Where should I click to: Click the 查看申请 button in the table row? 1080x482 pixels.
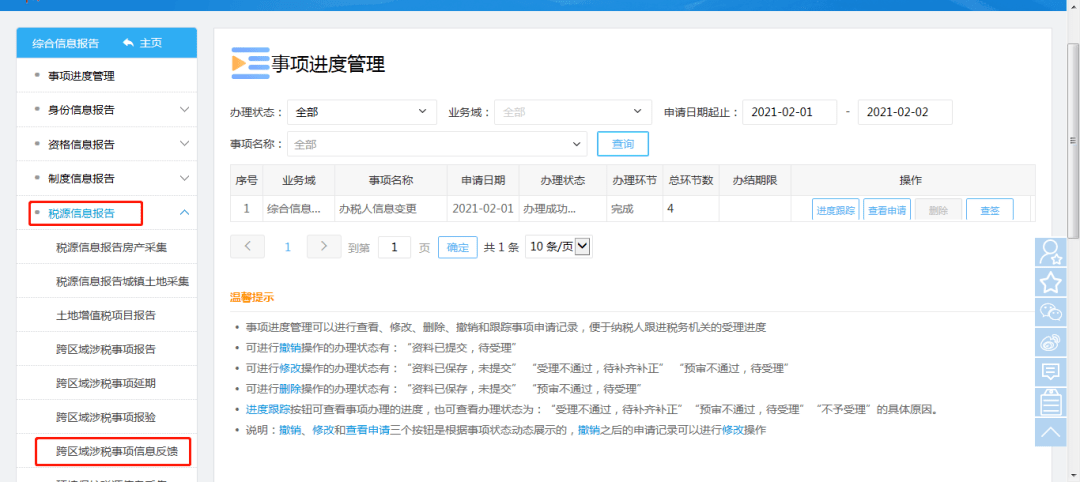click(x=887, y=210)
